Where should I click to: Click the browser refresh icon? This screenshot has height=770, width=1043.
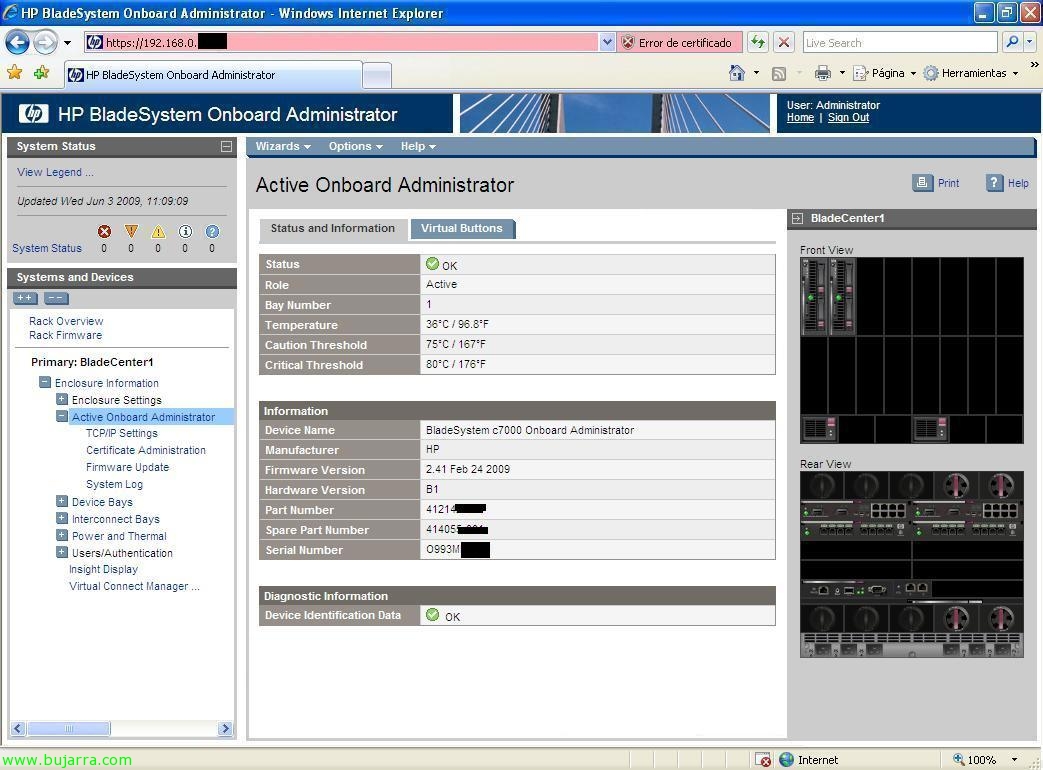pyautogui.click(x=758, y=43)
